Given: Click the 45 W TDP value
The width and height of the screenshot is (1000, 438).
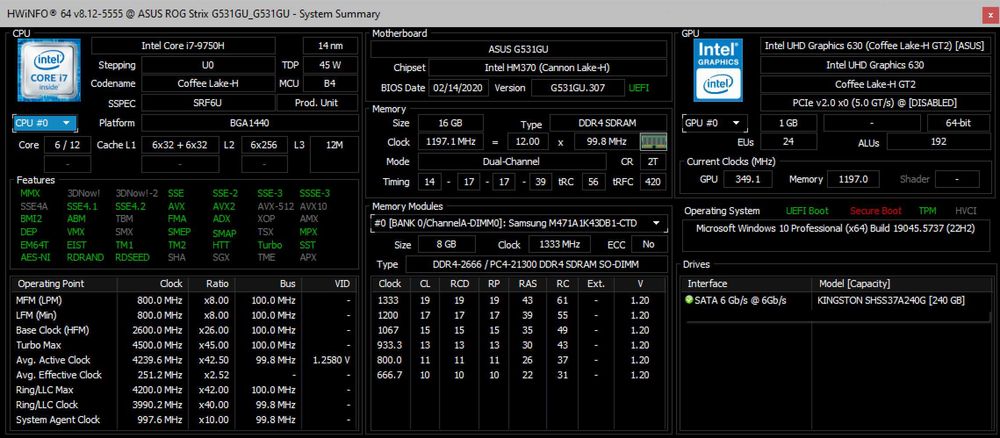Looking at the screenshot, I should tap(330, 65).
